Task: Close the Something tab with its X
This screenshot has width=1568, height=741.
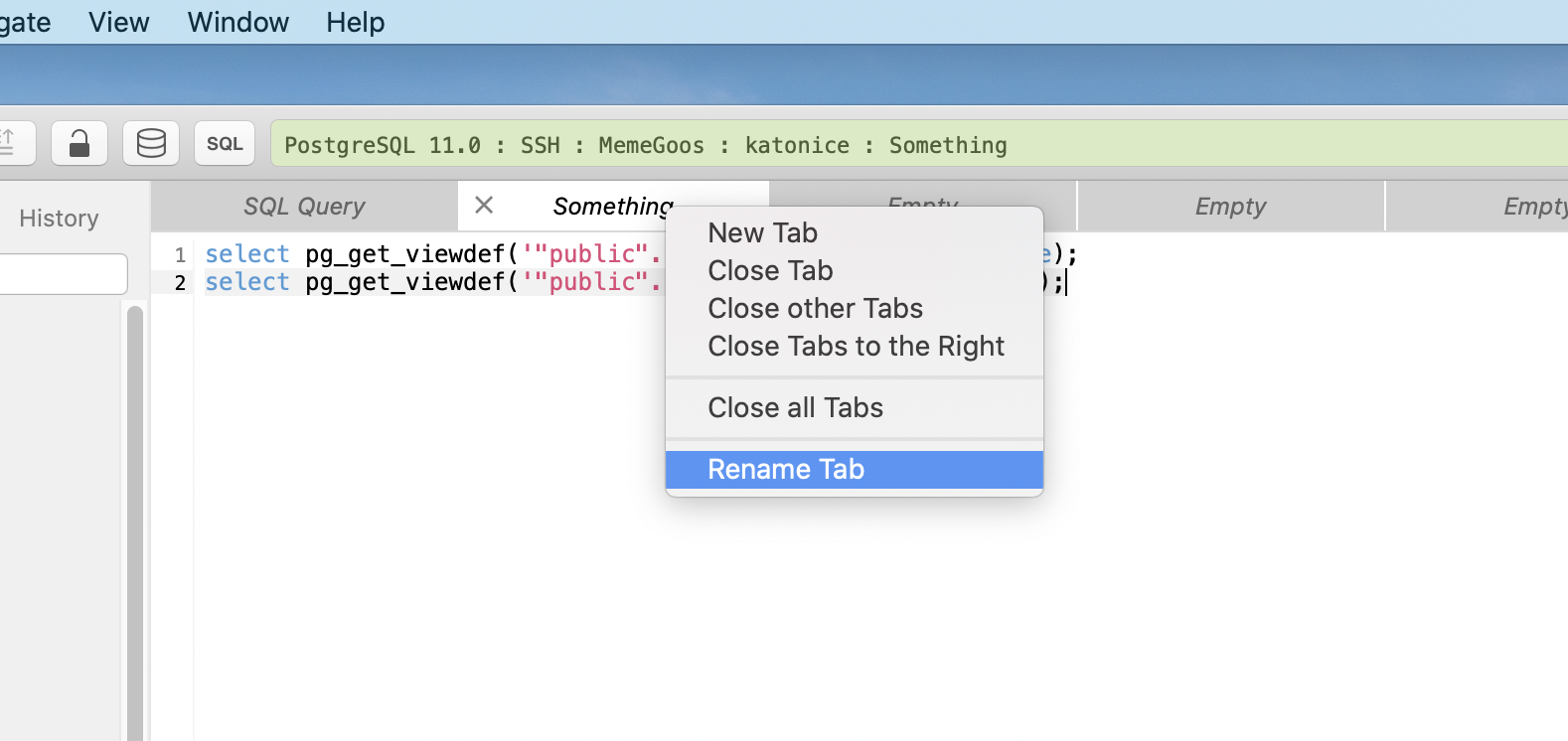Action: (x=484, y=205)
